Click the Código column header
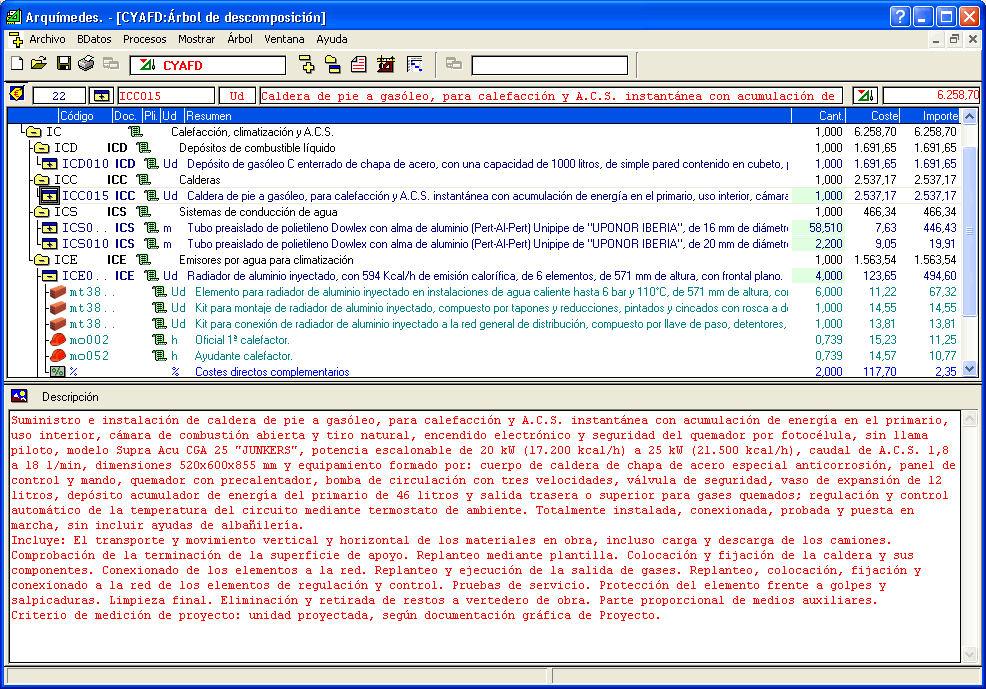 pyautogui.click(x=85, y=116)
